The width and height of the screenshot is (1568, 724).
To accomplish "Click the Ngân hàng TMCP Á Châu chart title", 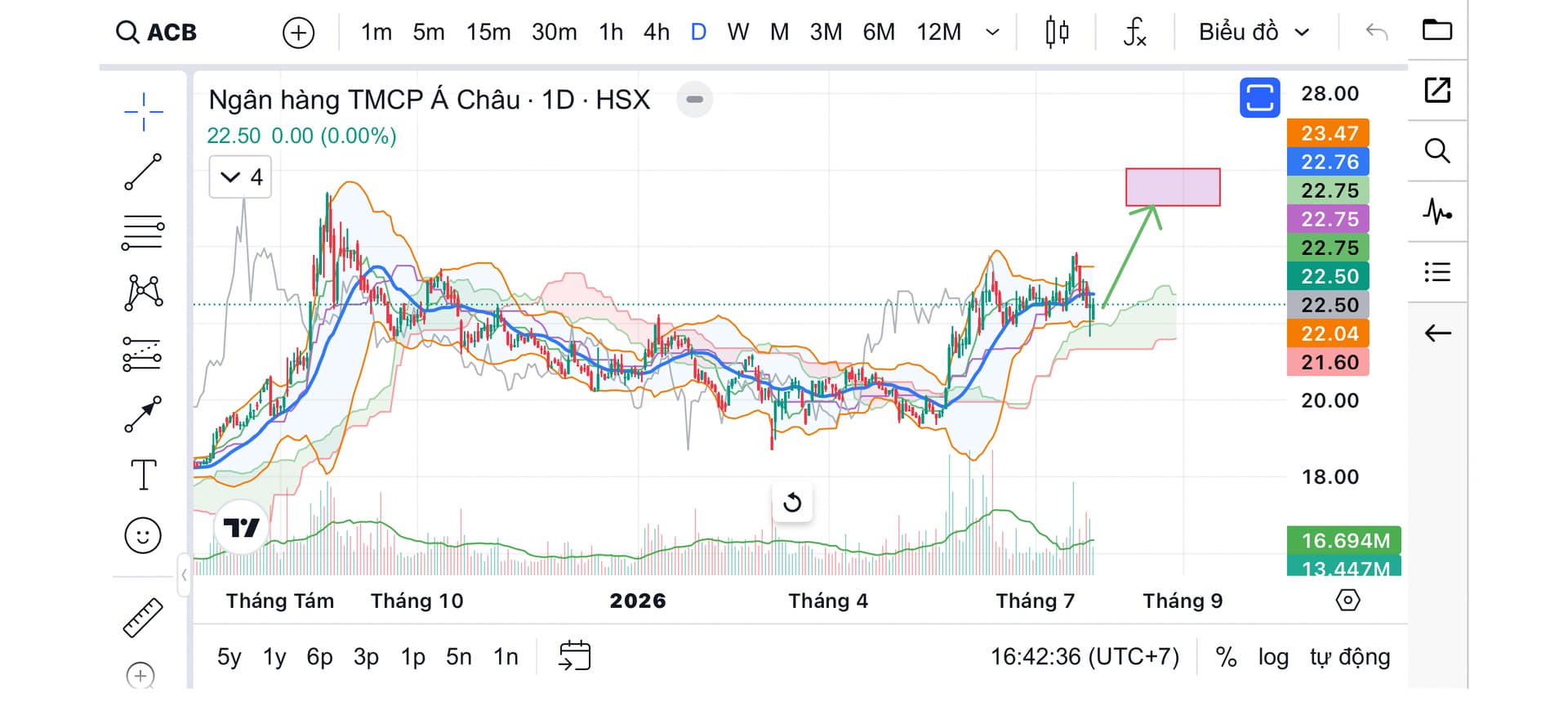I will click(x=430, y=100).
